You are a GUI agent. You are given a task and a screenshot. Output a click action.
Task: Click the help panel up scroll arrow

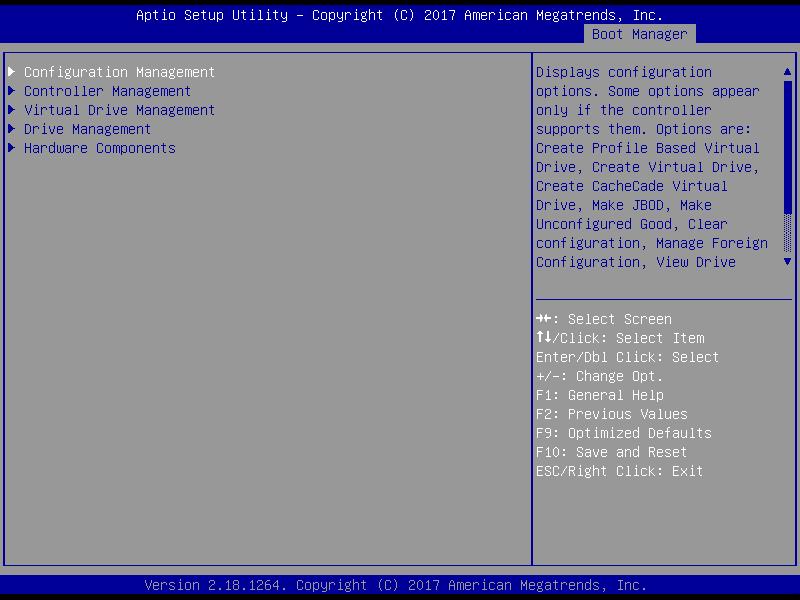(x=788, y=72)
